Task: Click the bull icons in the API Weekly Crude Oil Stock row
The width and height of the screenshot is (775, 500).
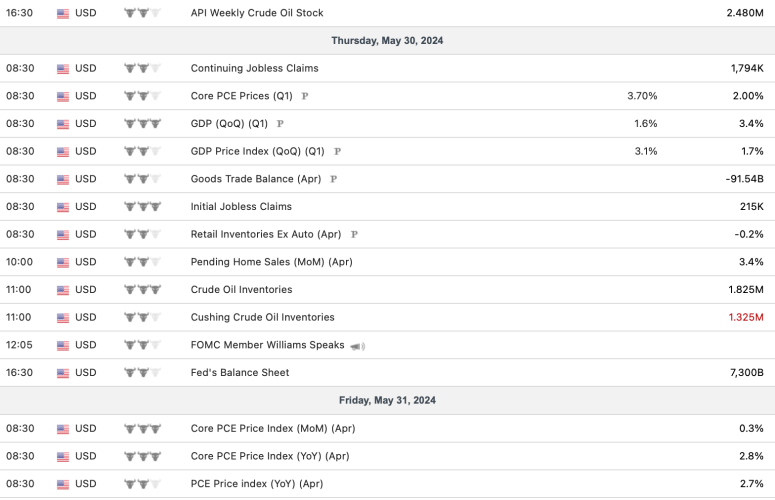Action: click(142, 14)
